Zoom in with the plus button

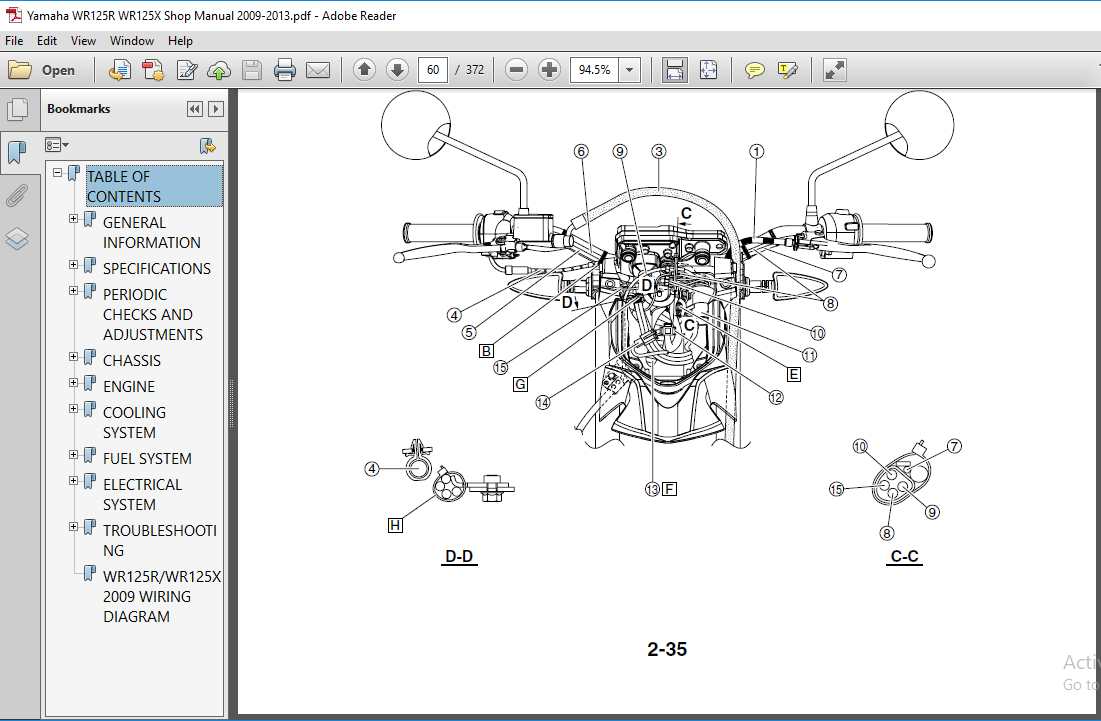(549, 70)
